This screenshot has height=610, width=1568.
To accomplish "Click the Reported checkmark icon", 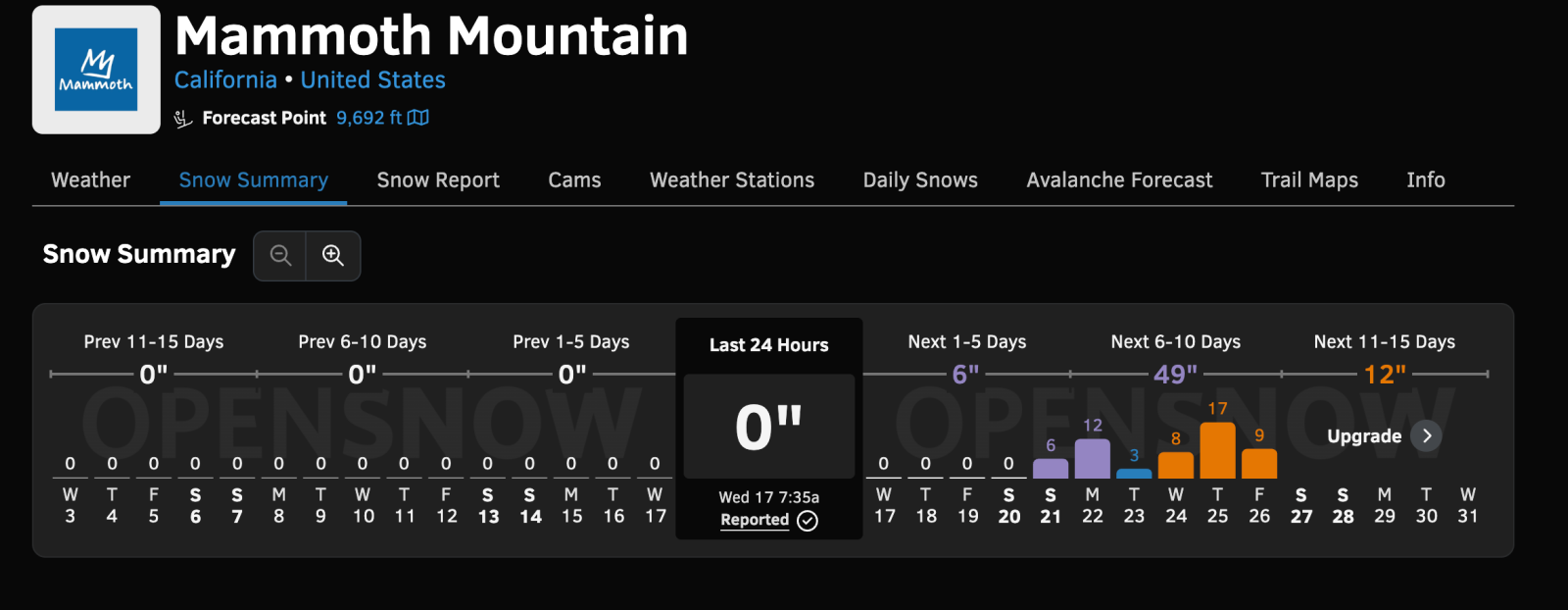I will point(808,521).
